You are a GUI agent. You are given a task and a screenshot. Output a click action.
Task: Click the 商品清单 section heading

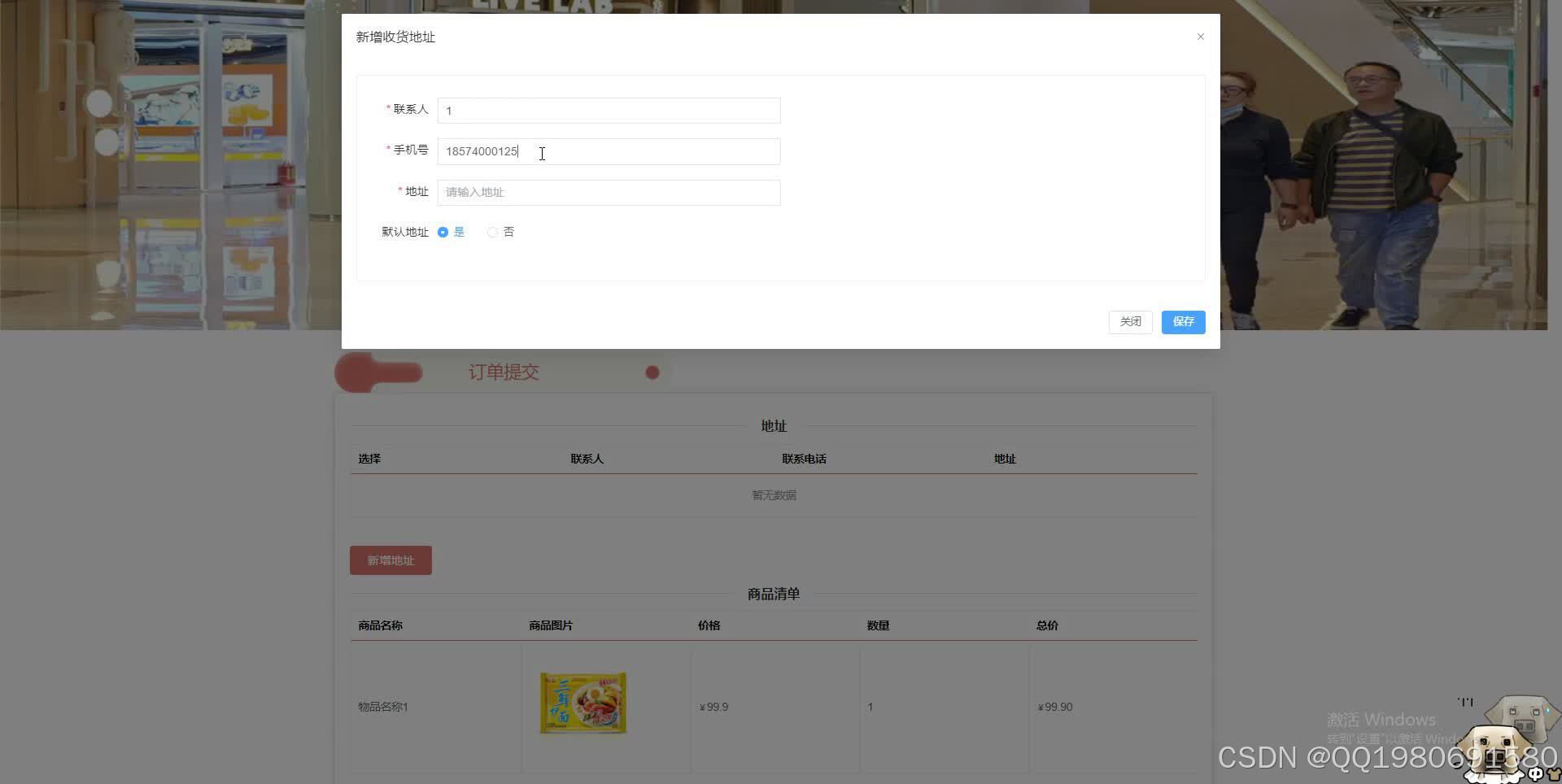pyautogui.click(x=774, y=594)
